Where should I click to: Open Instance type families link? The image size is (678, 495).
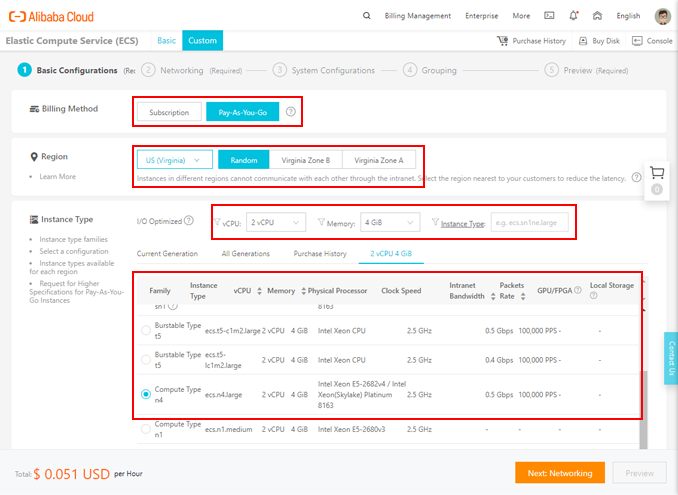pyautogui.click(x=74, y=239)
